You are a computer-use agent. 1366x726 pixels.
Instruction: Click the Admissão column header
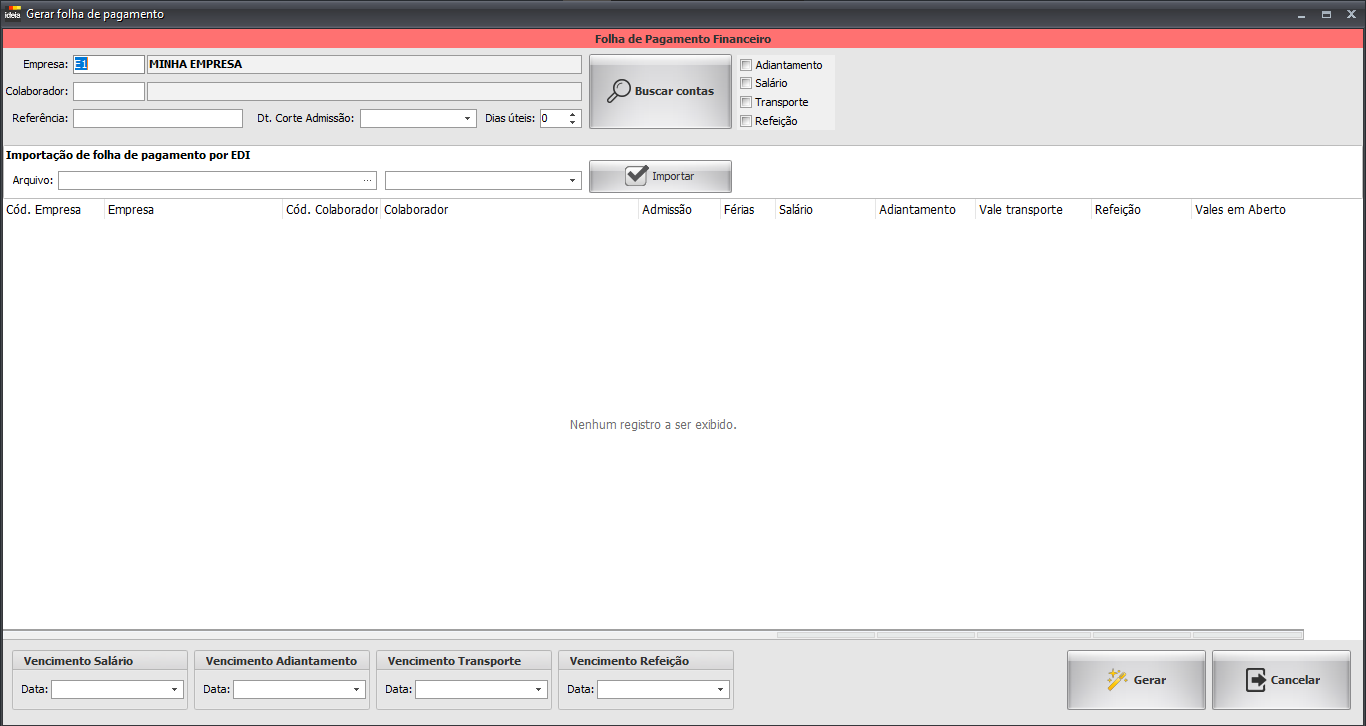coord(667,210)
